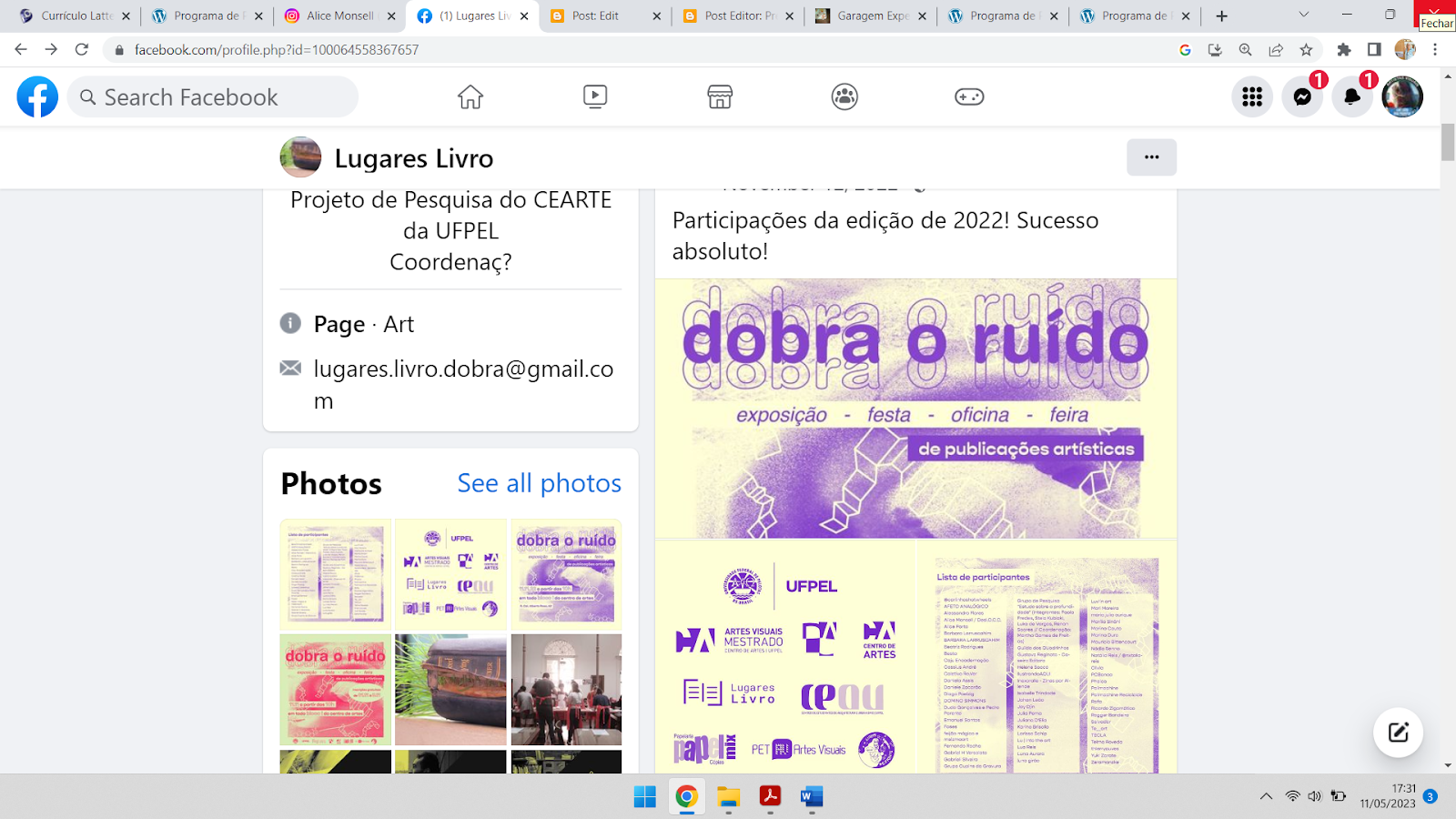Bookmark this page with star icon

click(x=1307, y=50)
